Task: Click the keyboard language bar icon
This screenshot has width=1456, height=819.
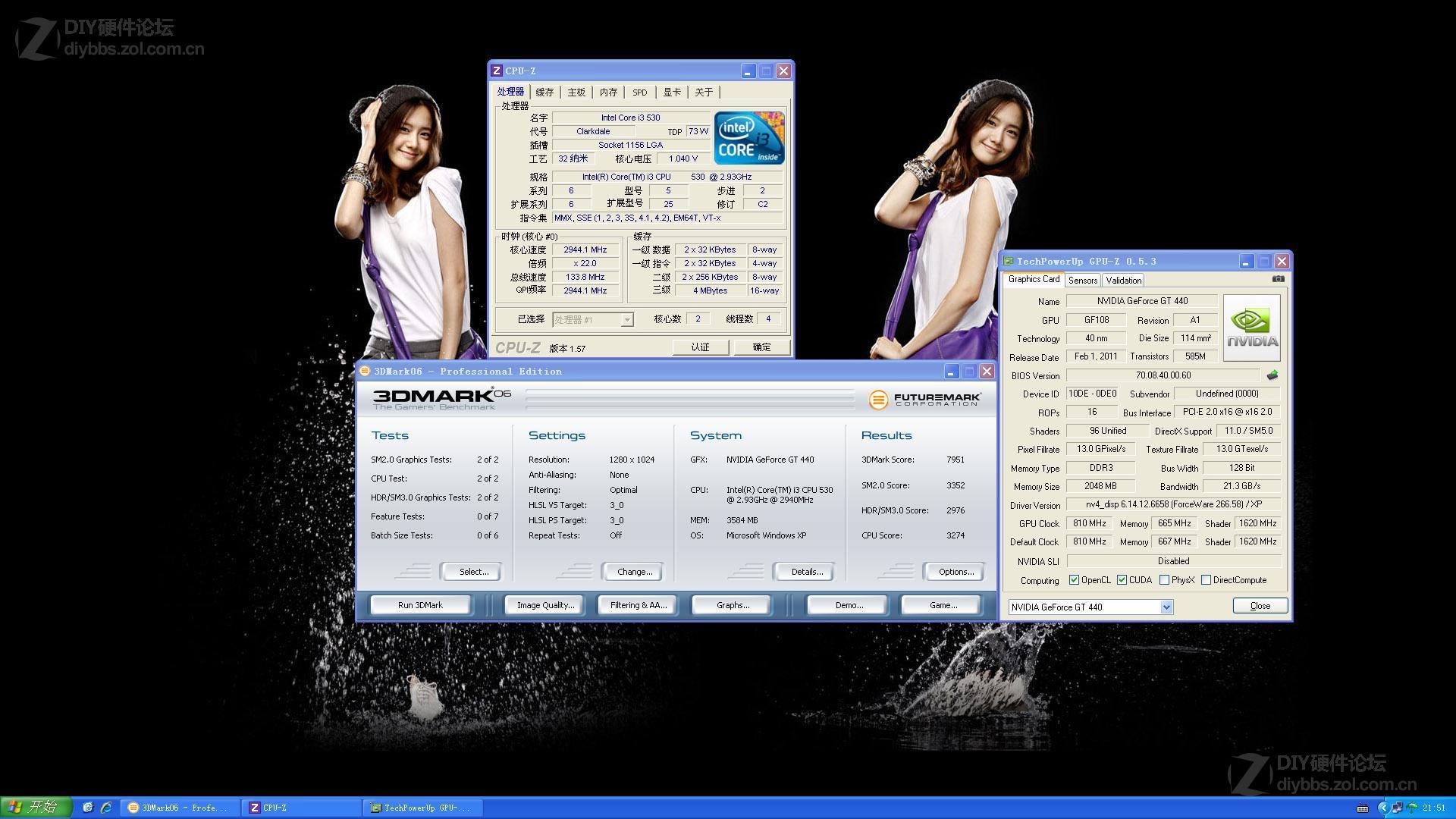Action: pos(1362,808)
